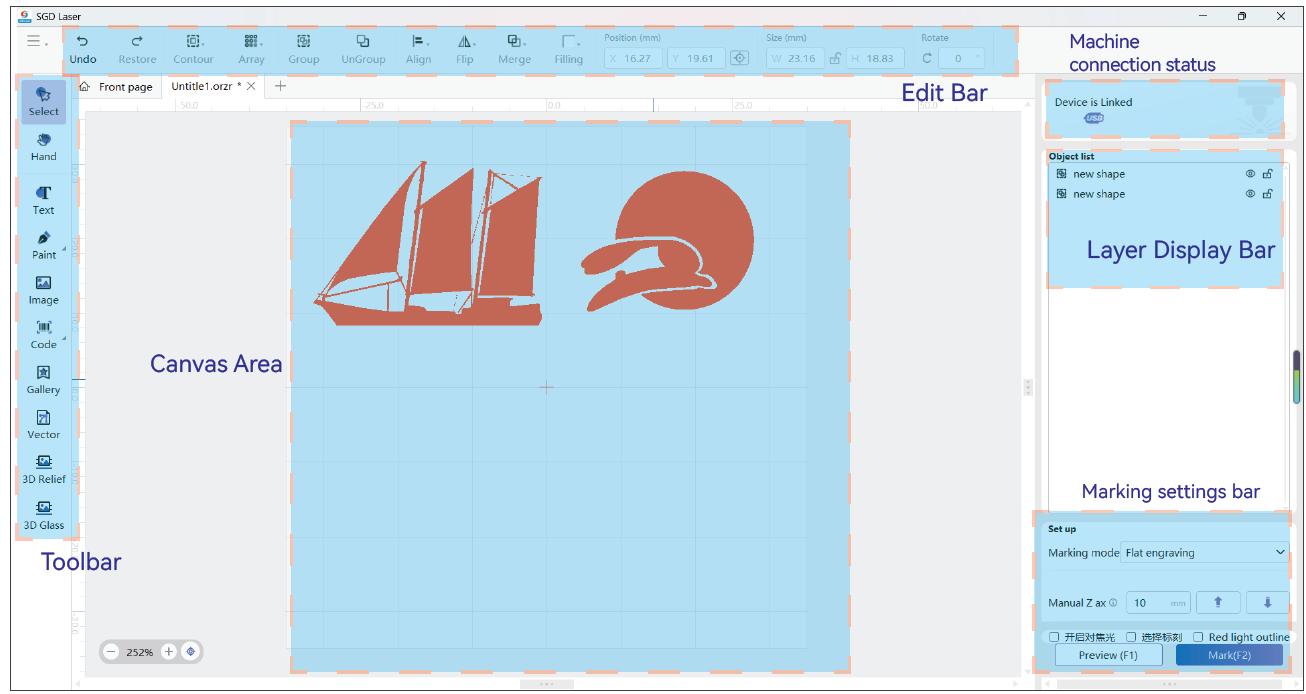Select the Vector tool
The width and height of the screenshot is (1306, 694).
click(43, 424)
